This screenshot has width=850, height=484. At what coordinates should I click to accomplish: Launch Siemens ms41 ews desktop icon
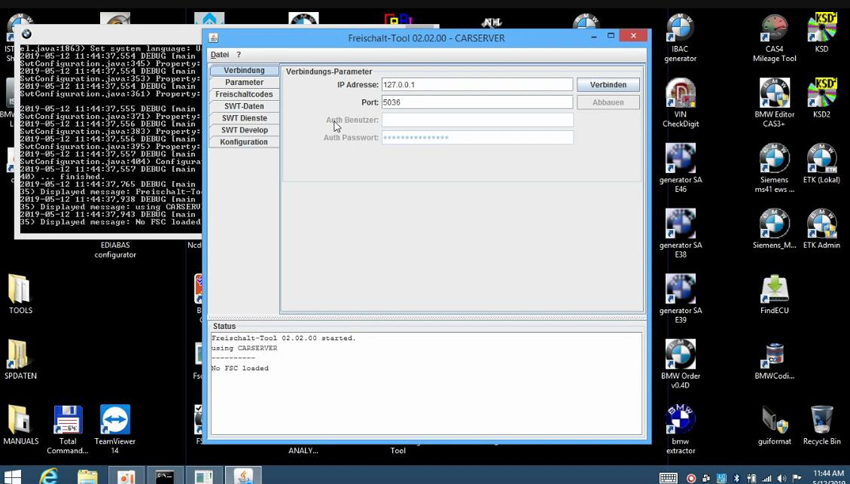(774, 169)
